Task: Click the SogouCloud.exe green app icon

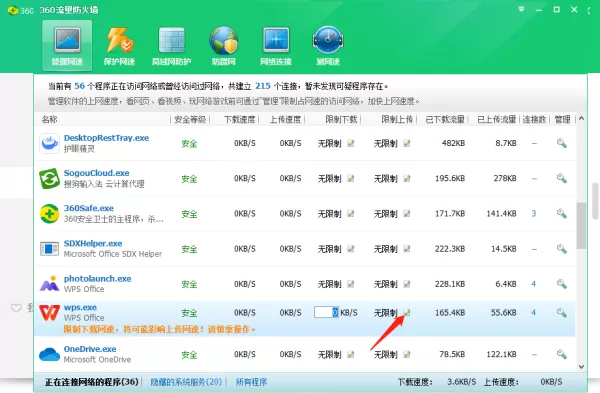Action: click(49, 179)
